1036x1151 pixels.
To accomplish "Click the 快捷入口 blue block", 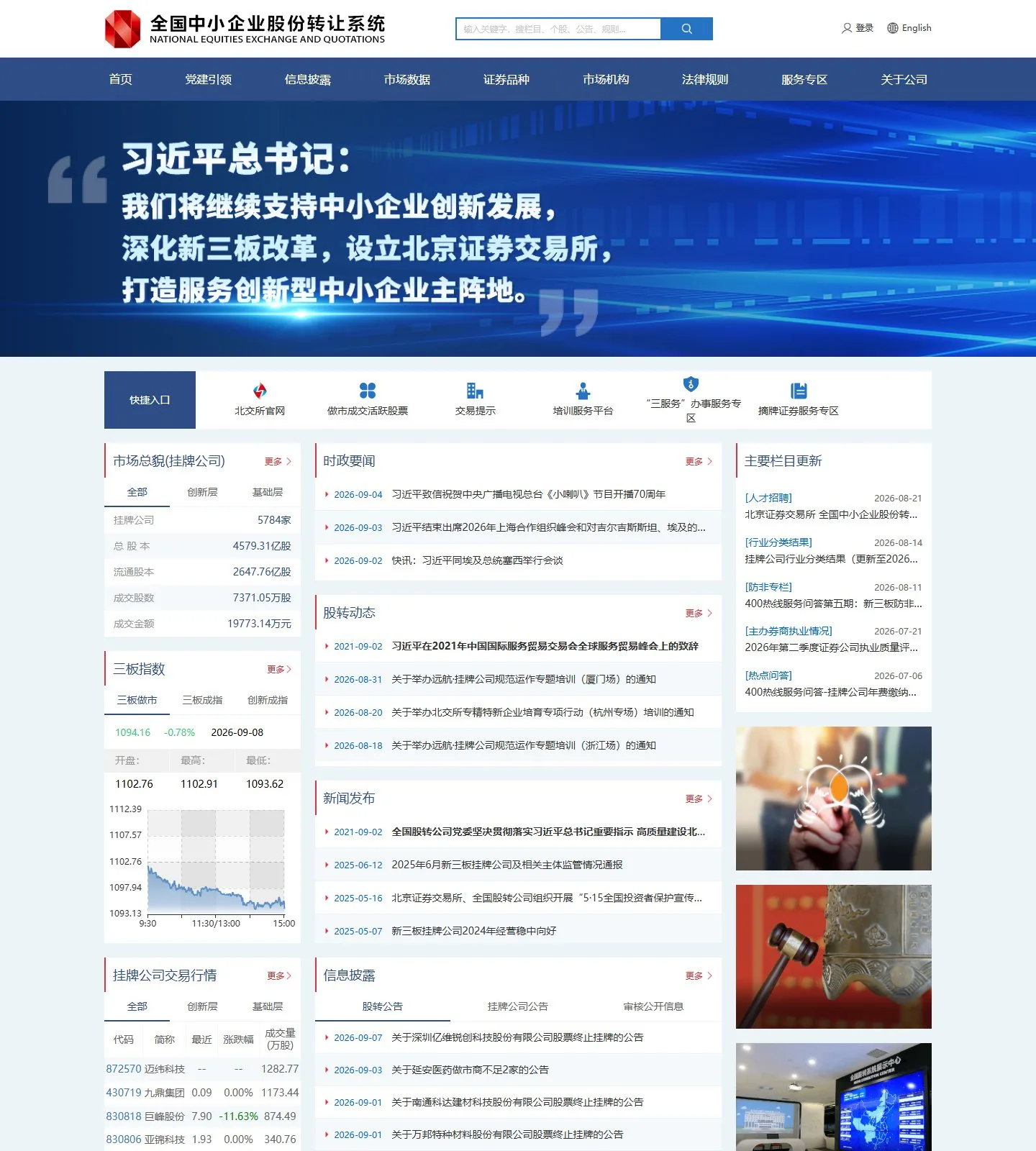I will tap(150, 400).
